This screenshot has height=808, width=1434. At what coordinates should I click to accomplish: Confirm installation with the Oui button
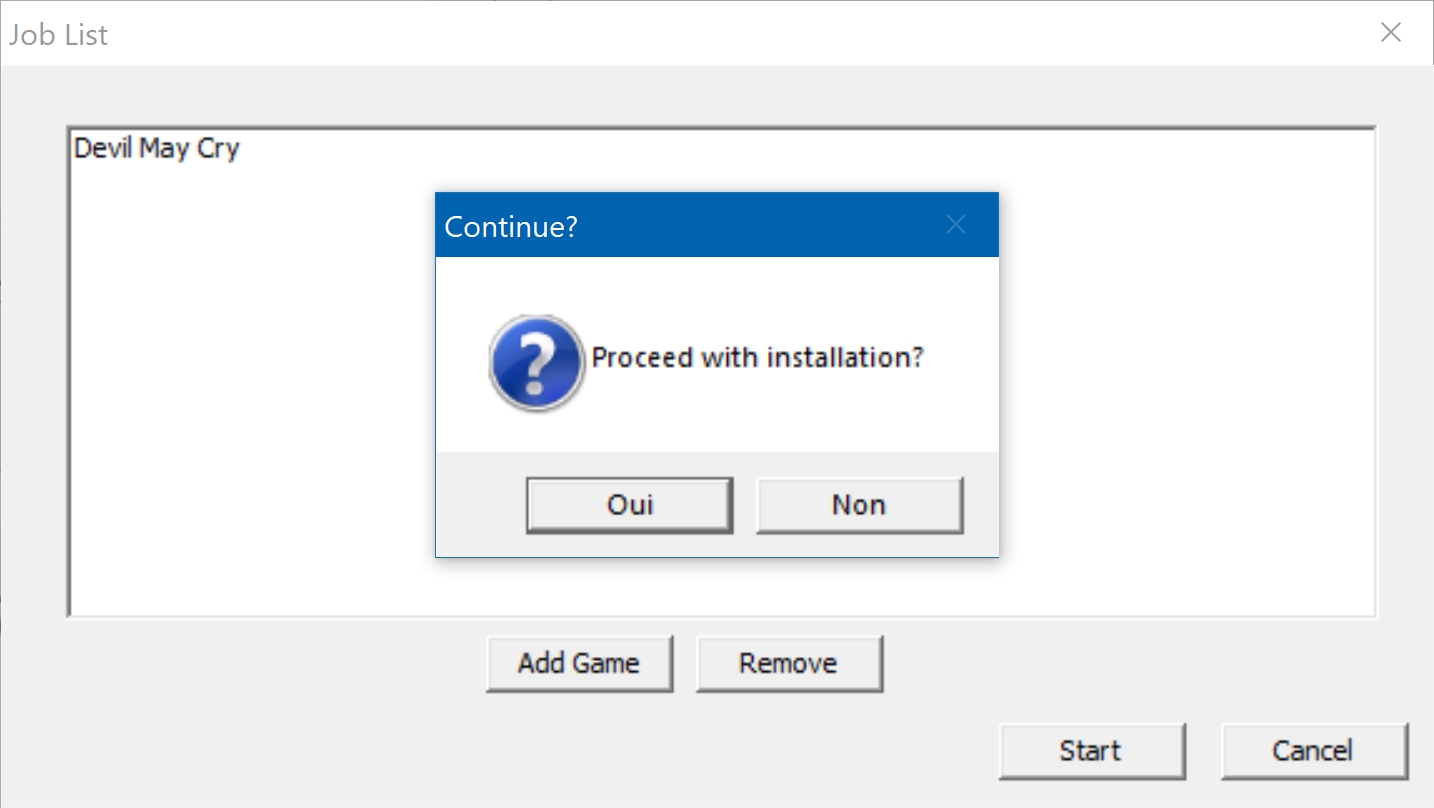point(630,505)
